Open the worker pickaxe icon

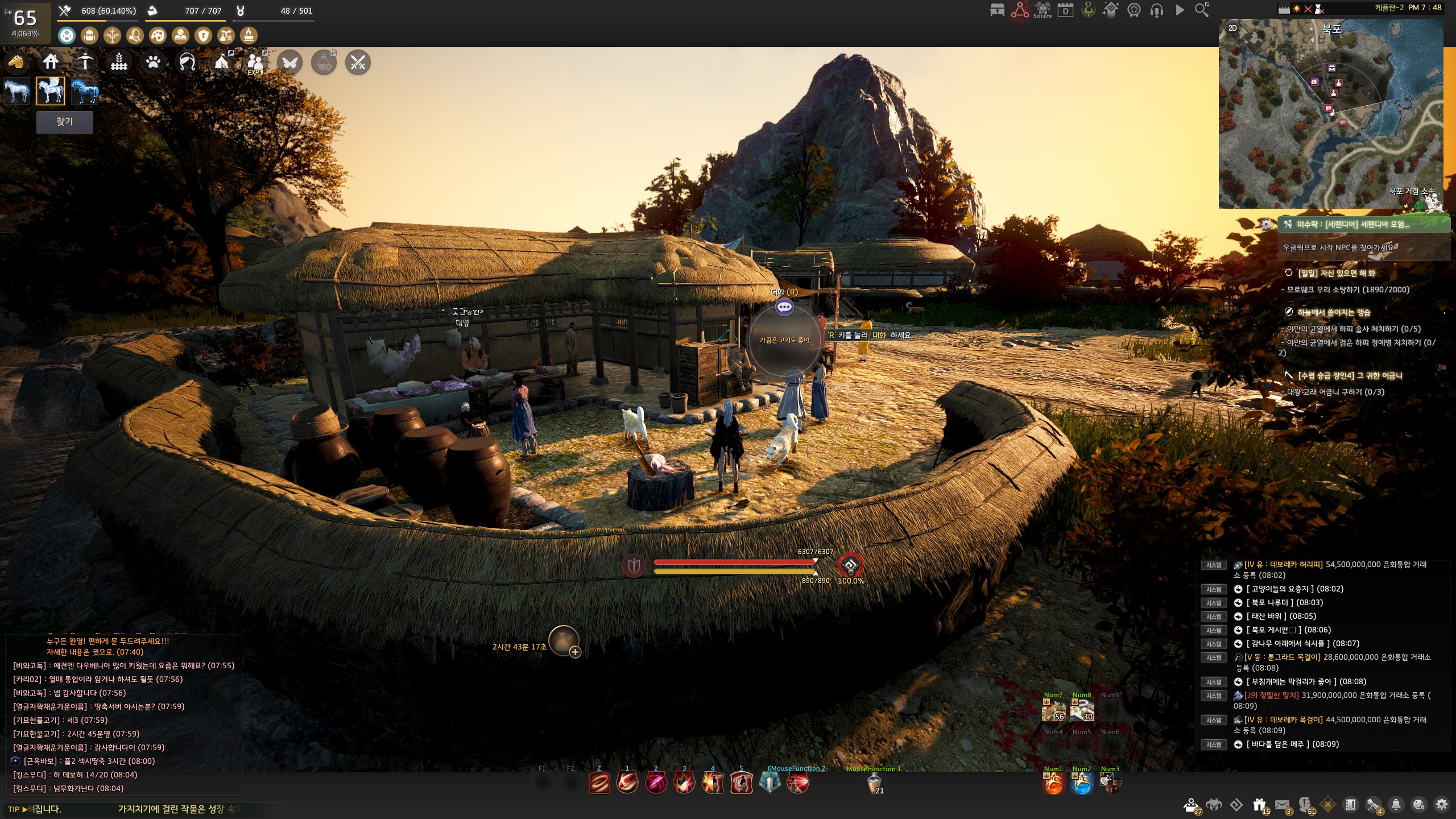(x=85, y=62)
